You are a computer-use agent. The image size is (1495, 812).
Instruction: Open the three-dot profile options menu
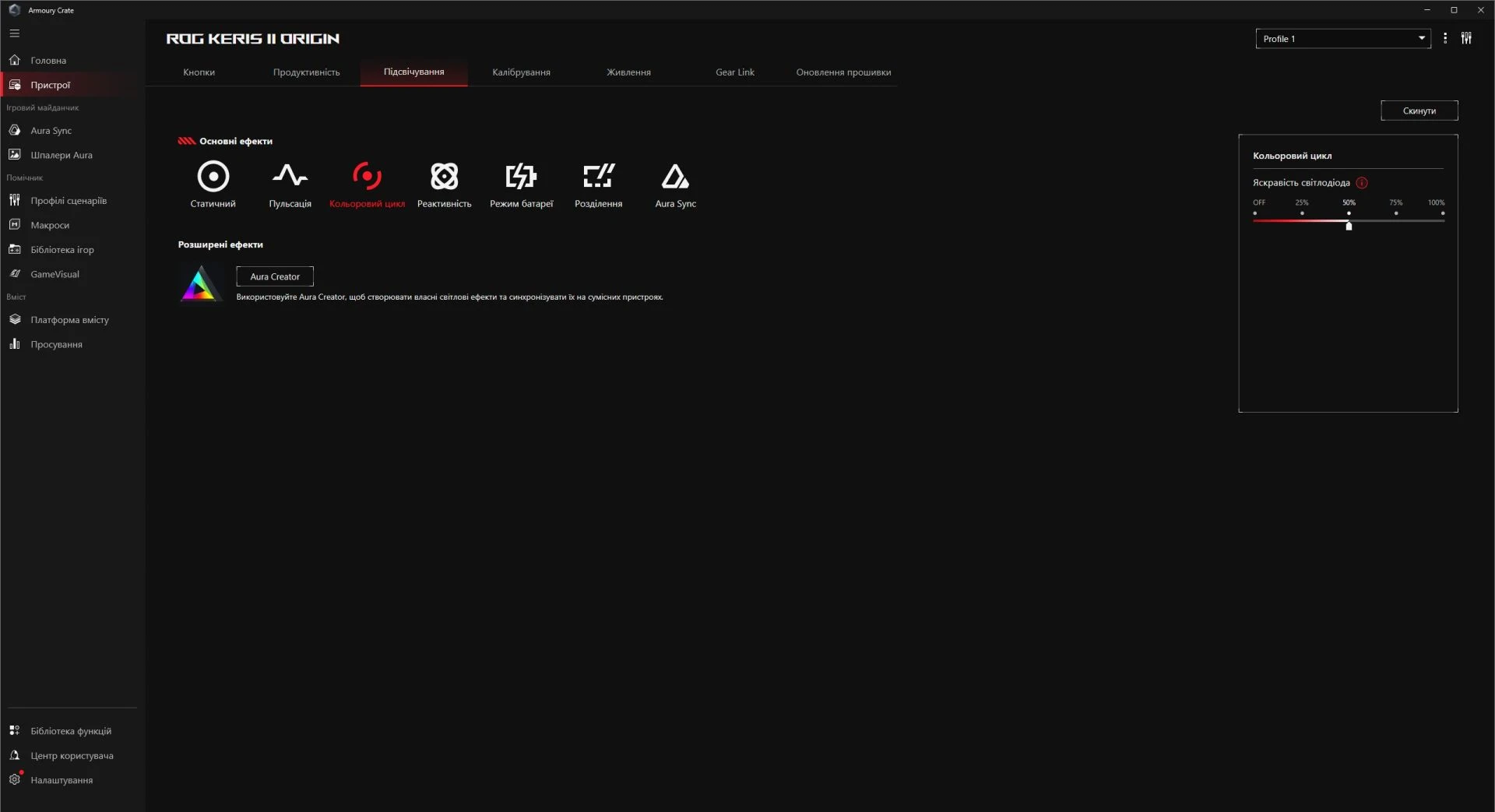coord(1445,38)
